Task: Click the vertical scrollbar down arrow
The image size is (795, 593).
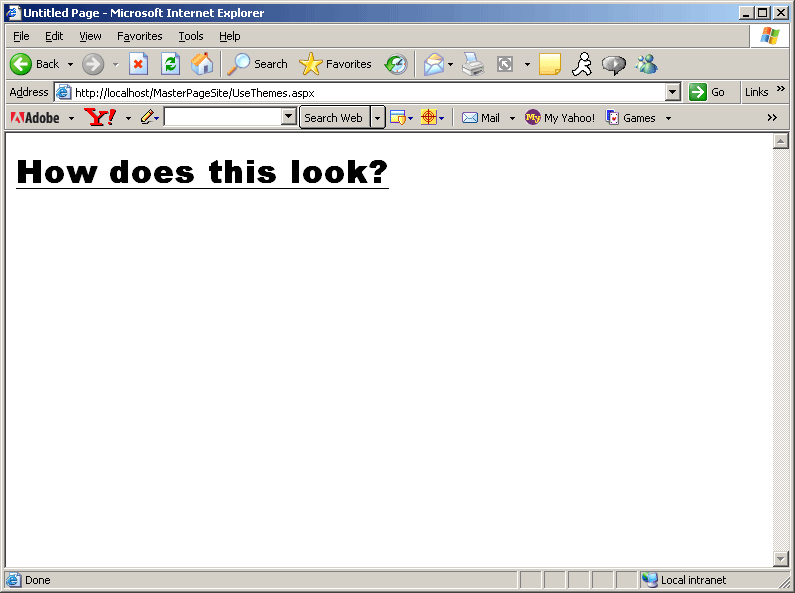Action: (x=781, y=558)
